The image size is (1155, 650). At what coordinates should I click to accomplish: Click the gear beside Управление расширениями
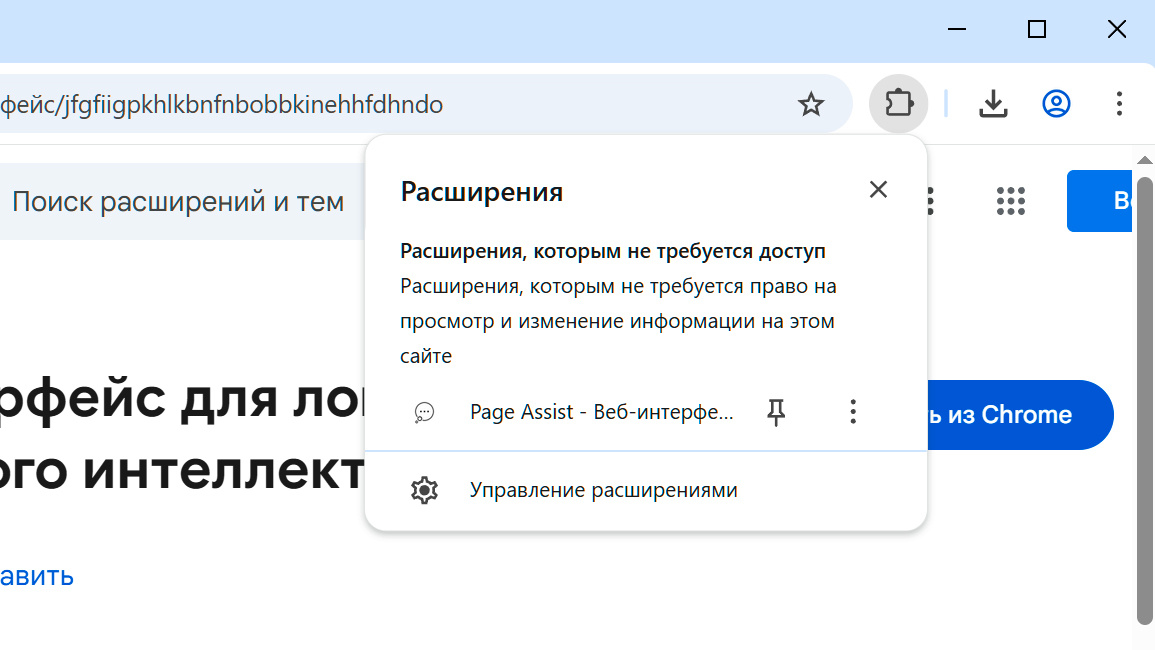coord(425,490)
